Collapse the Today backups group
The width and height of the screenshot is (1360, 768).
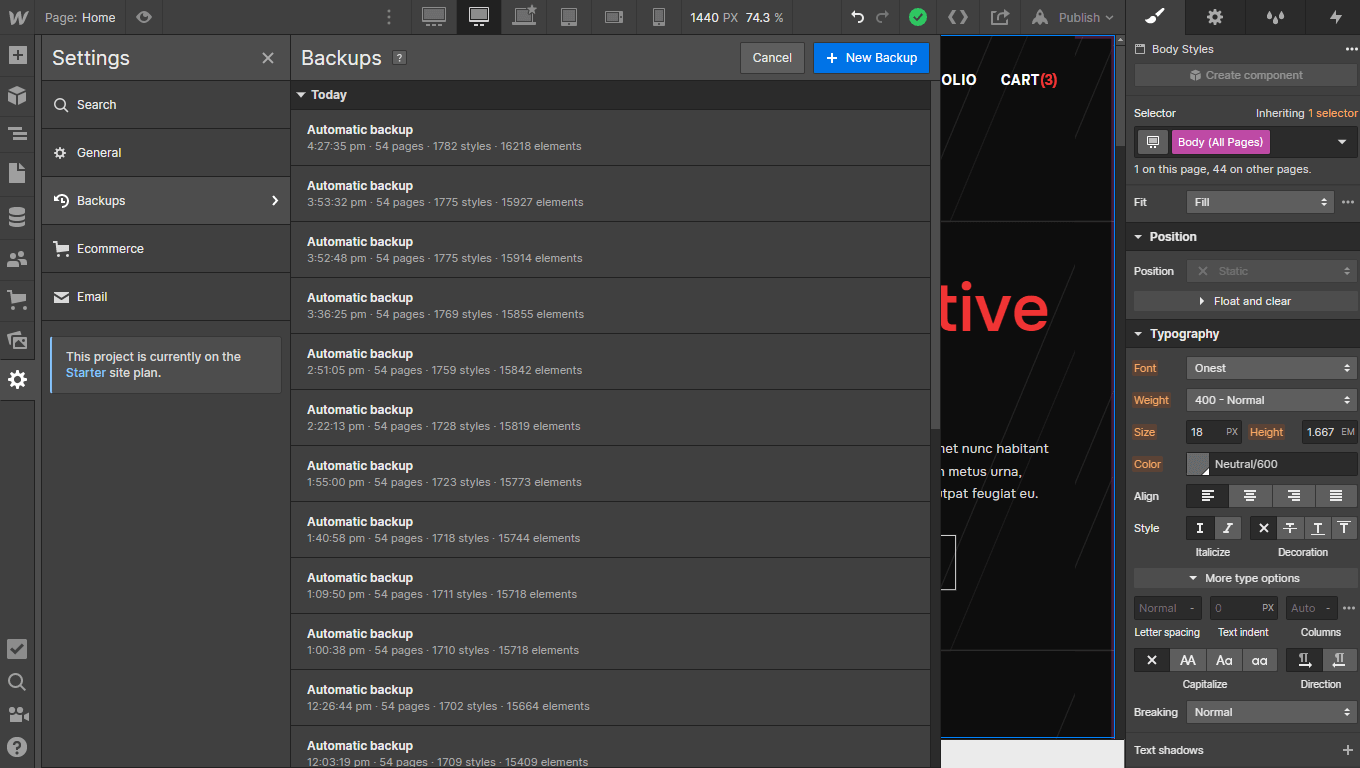301,95
